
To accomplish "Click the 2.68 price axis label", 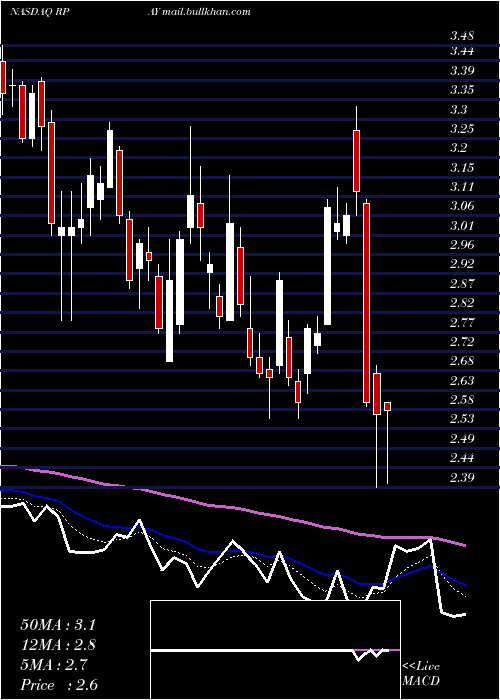I will [x=462, y=361].
